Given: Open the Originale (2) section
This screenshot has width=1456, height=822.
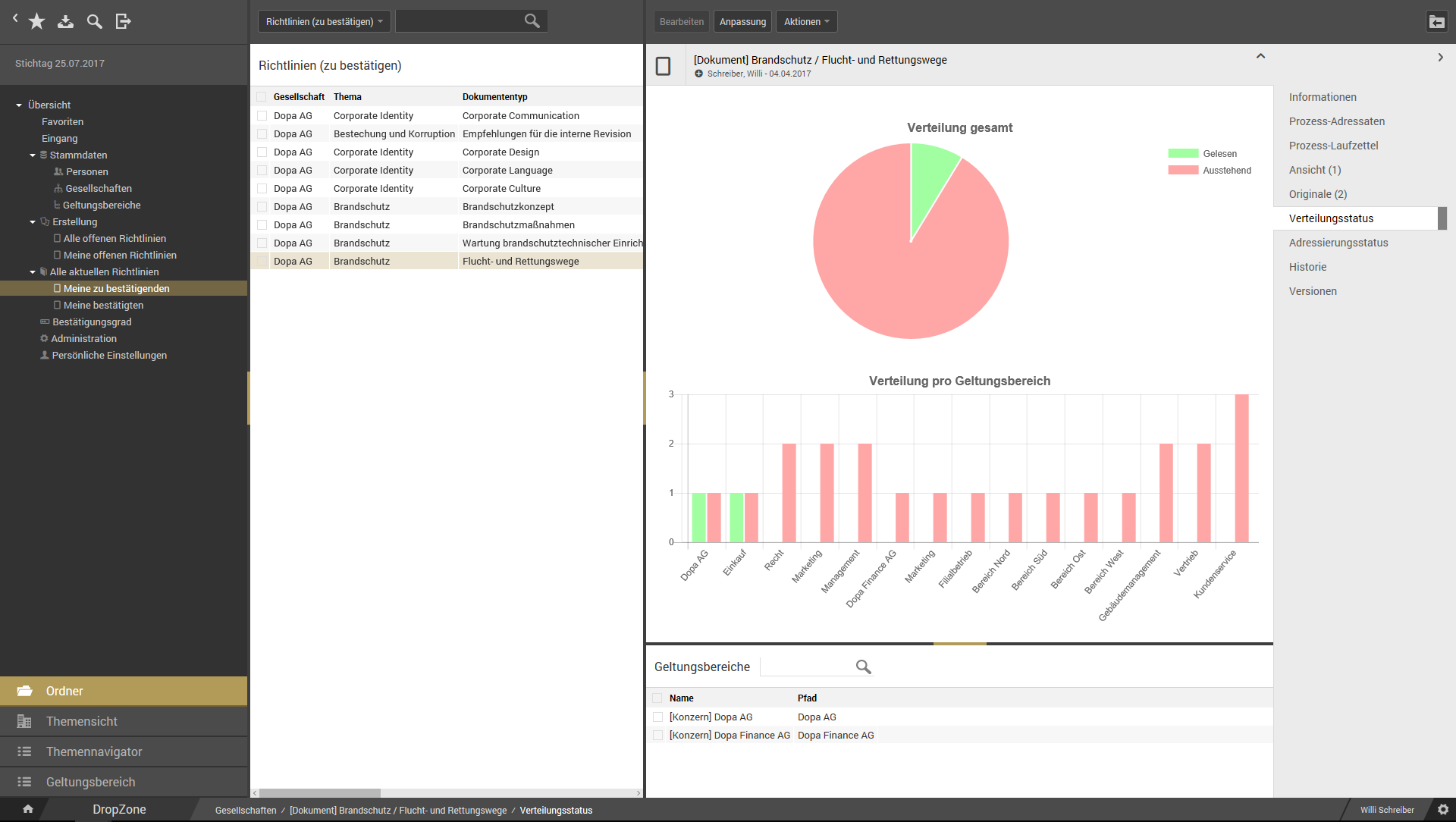Looking at the screenshot, I should (x=1318, y=194).
